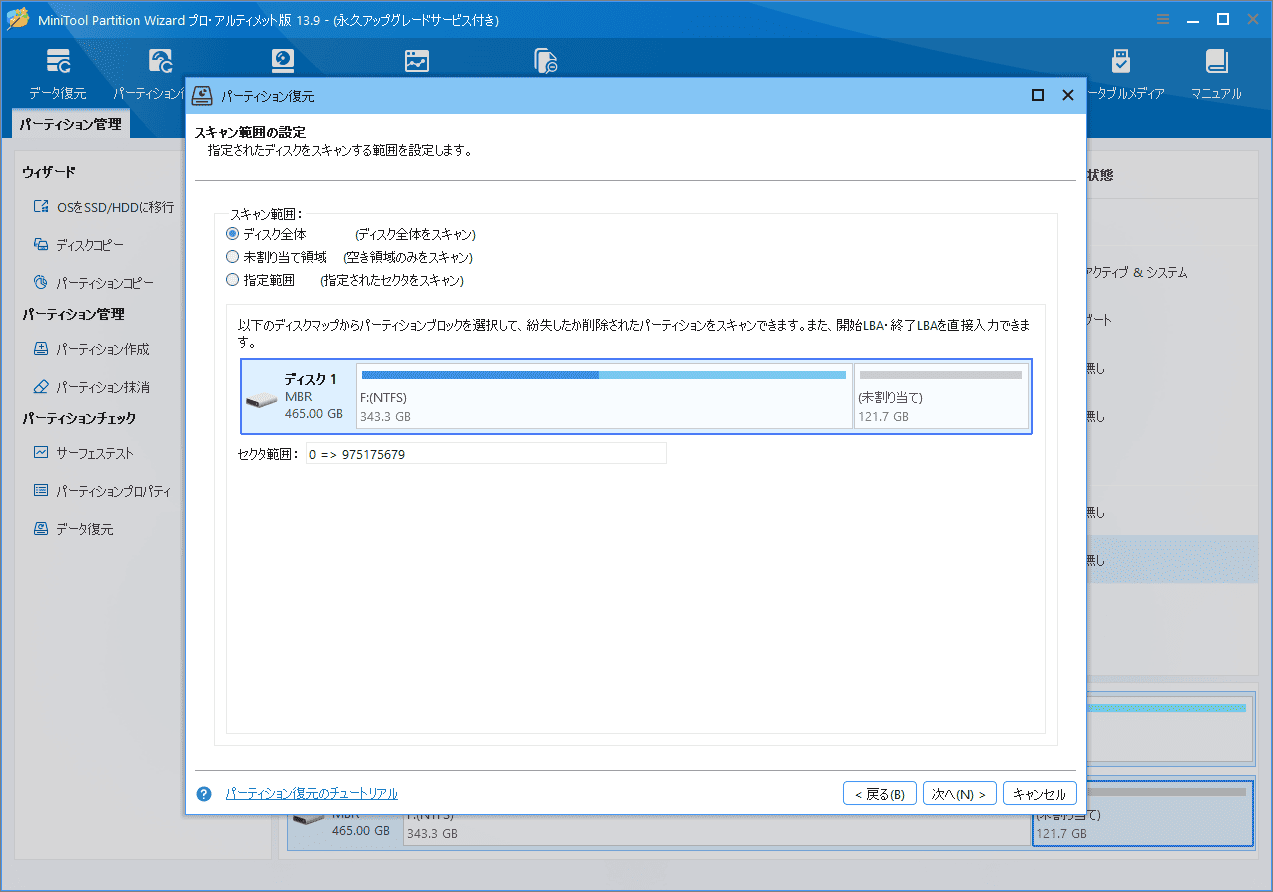Click OSをSSD/HDDに移行 text in sidebar
1273x892 pixels.
click(115, 207)
